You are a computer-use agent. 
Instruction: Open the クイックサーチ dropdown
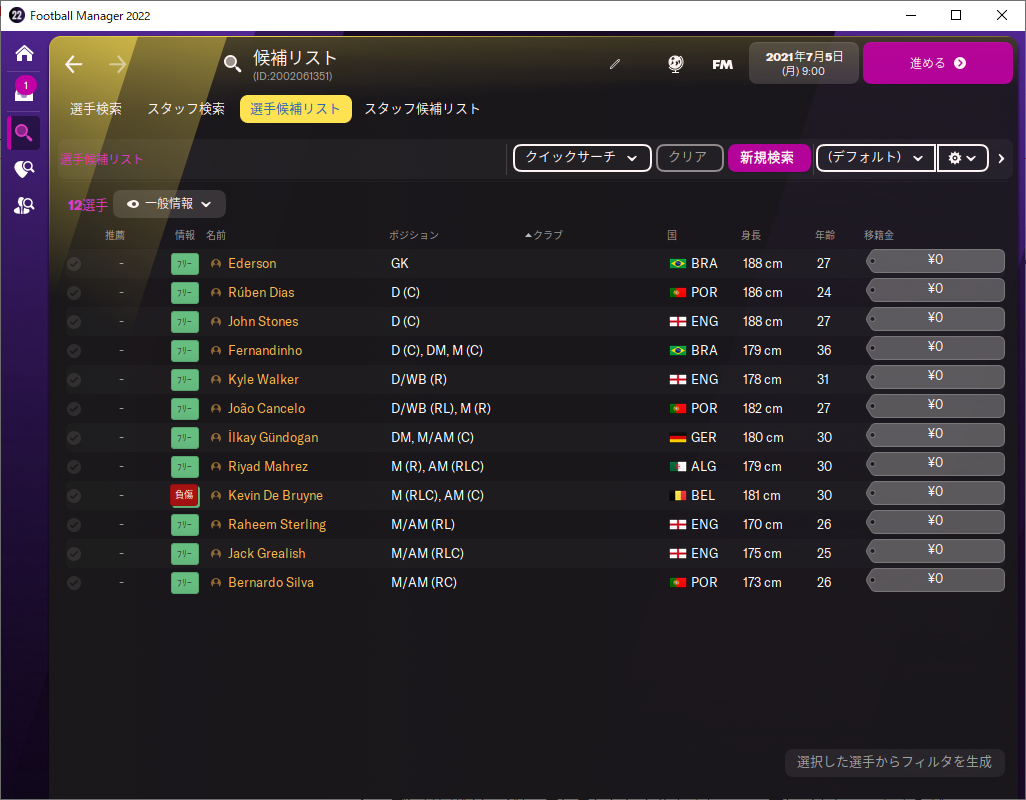coord(582,158)
